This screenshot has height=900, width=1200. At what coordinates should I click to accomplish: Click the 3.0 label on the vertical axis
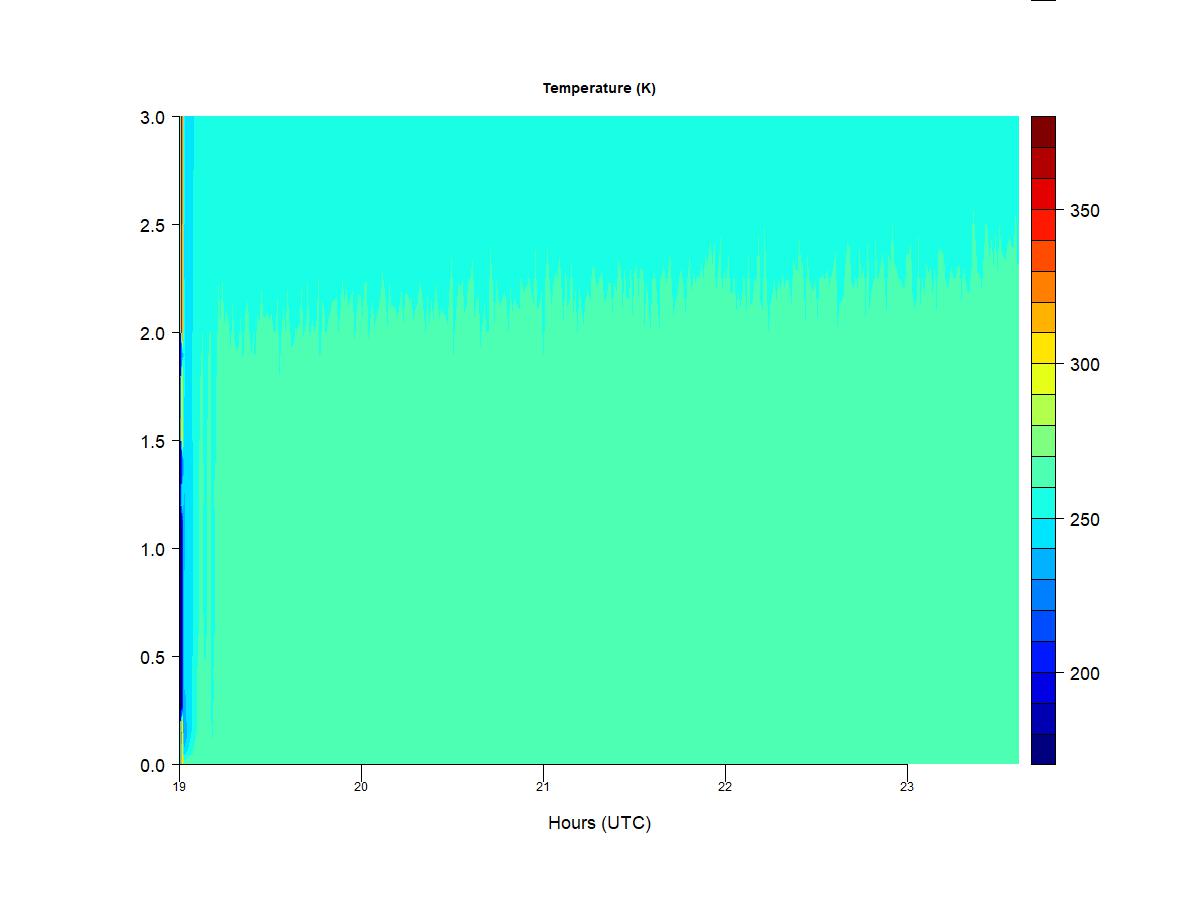click(153, 117)
